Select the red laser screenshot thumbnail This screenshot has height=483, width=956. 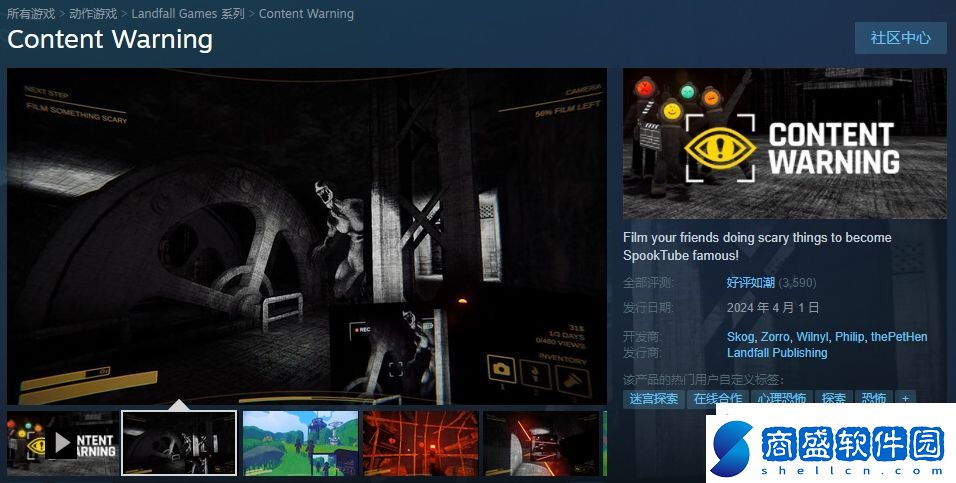pyautogui.click(x=541, y=443)
